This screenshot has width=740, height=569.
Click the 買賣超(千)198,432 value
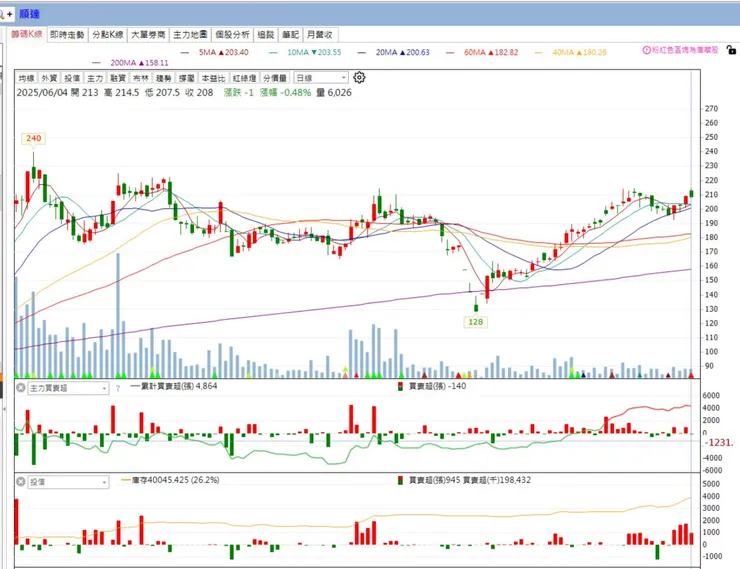[497, 480]
